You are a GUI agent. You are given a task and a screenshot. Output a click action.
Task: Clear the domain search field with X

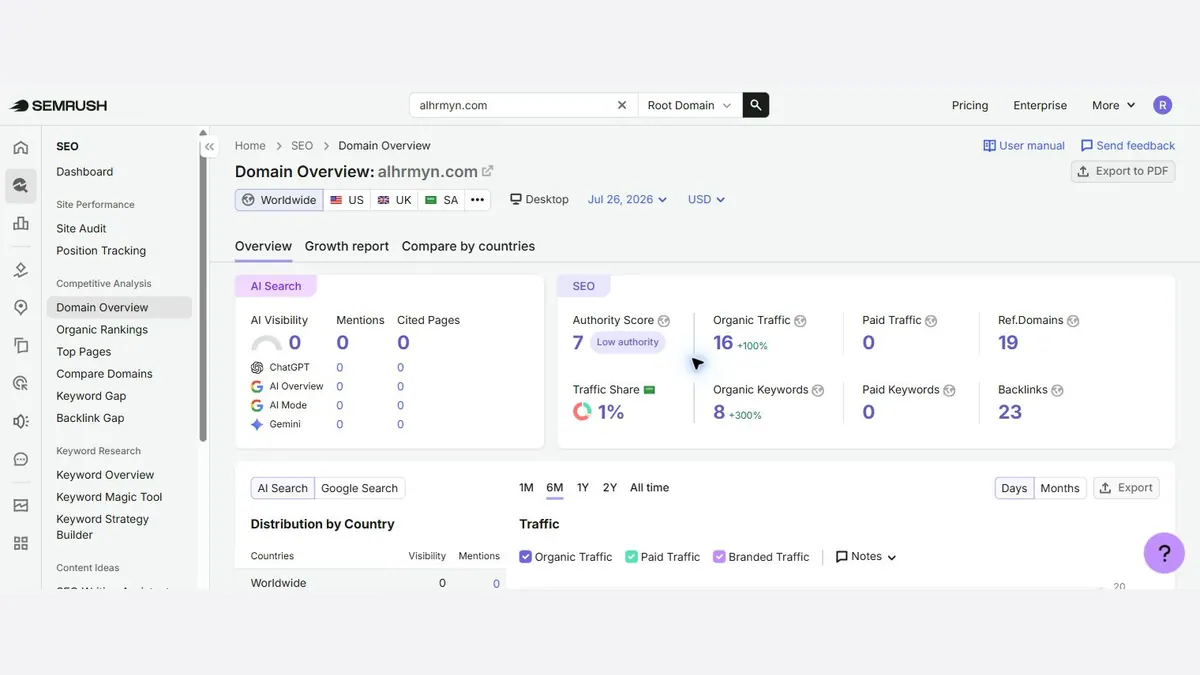tap(622, 105)
